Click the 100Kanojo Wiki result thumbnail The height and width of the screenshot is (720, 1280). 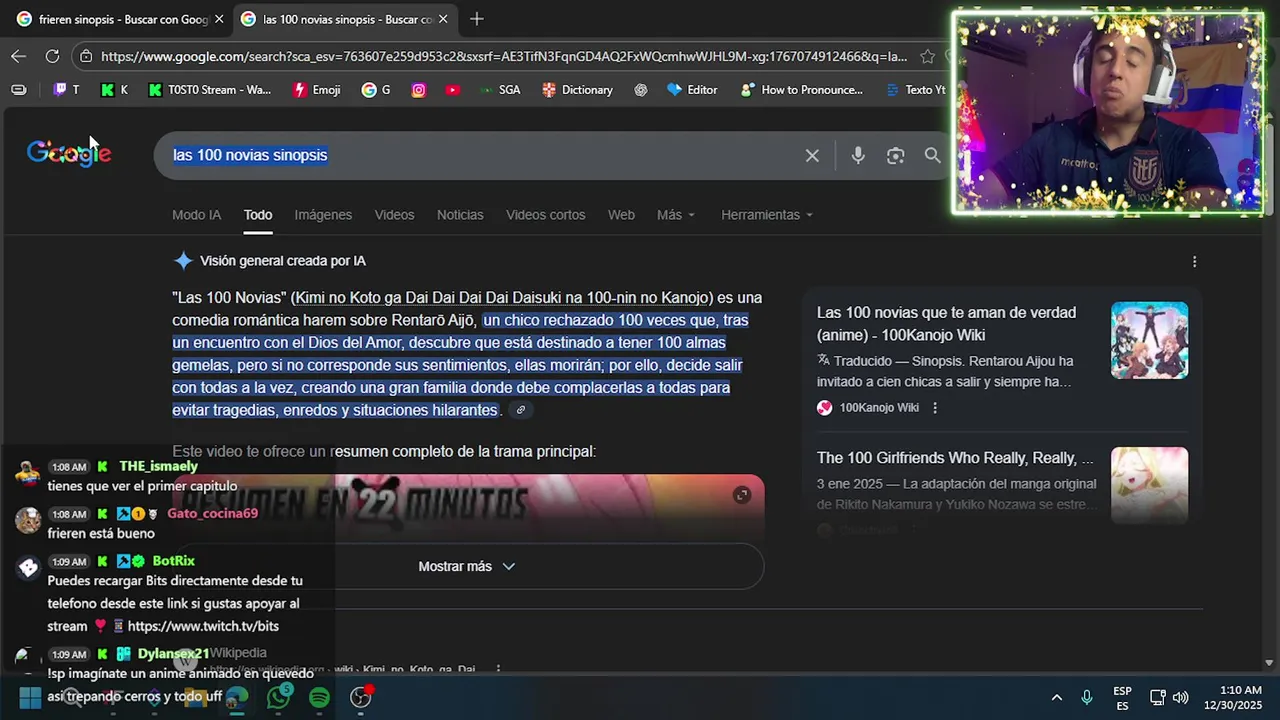pyautogui.click(x=1149, y=340)
